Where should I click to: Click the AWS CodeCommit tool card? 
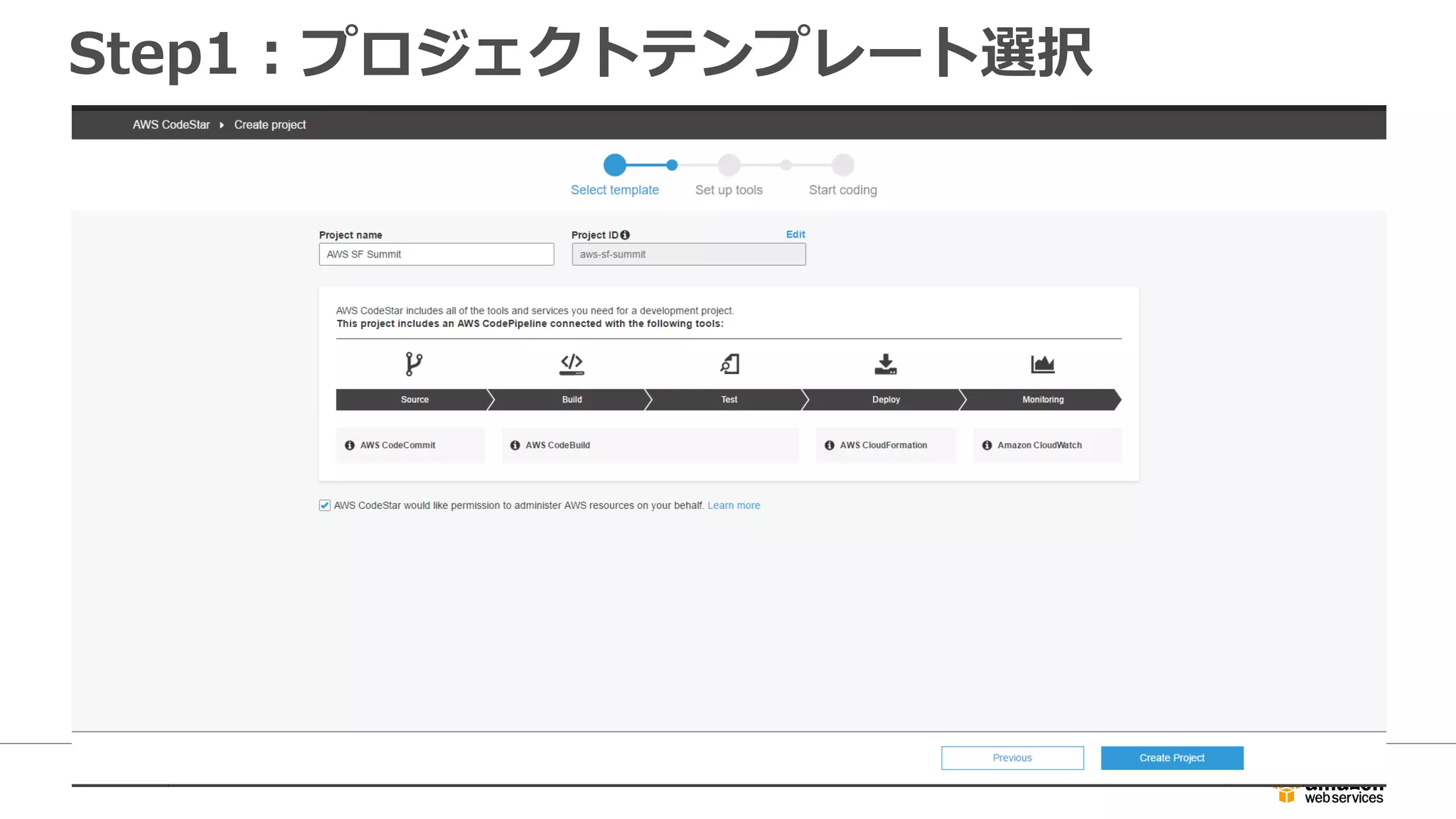tap(410, 445)
